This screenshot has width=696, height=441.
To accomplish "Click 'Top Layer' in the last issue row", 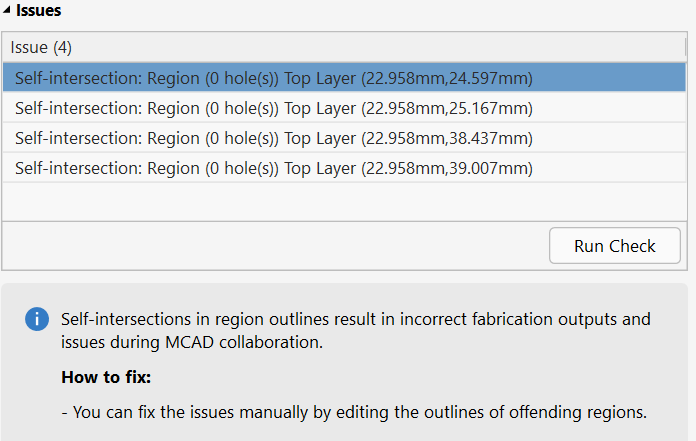I will click(320, 168).
